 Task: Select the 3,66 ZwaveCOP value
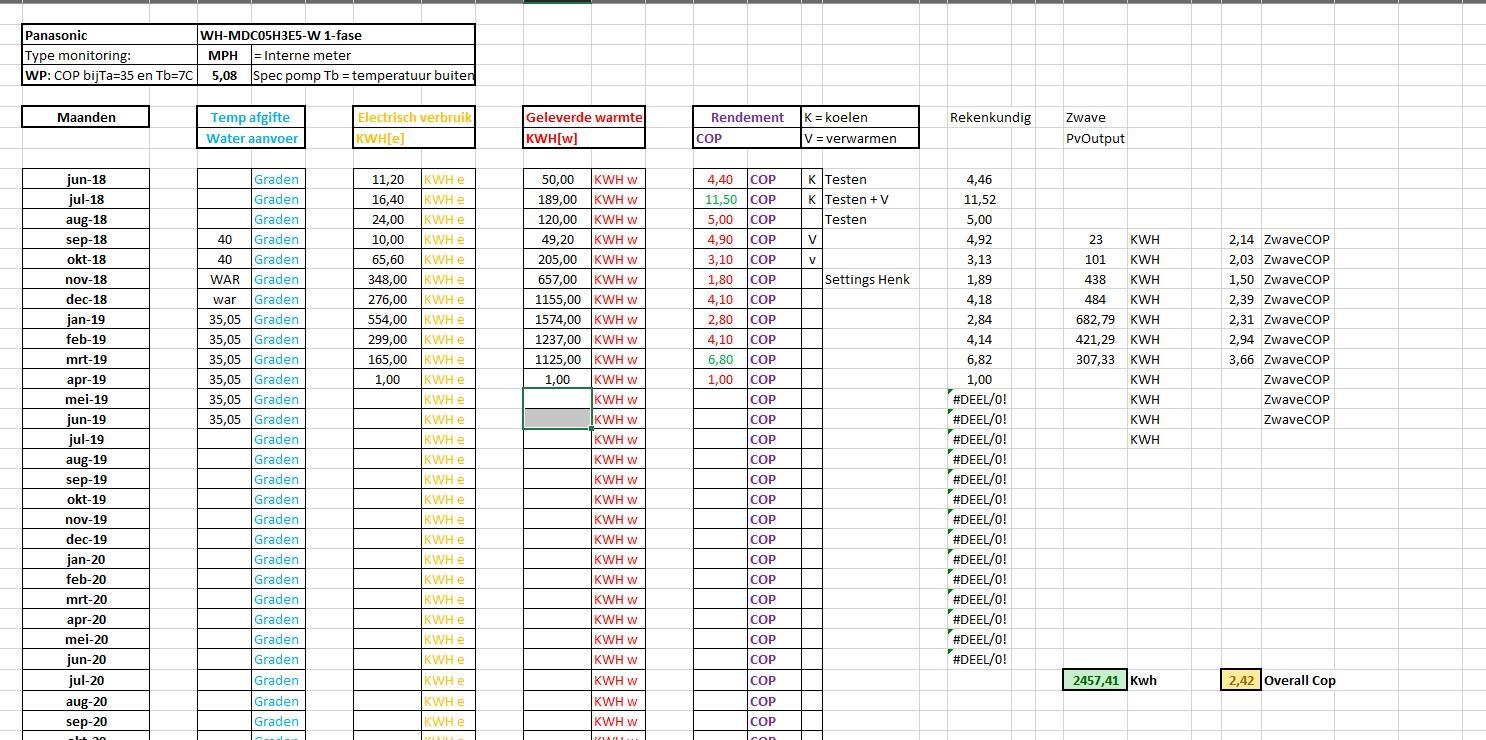[1241, 359]
